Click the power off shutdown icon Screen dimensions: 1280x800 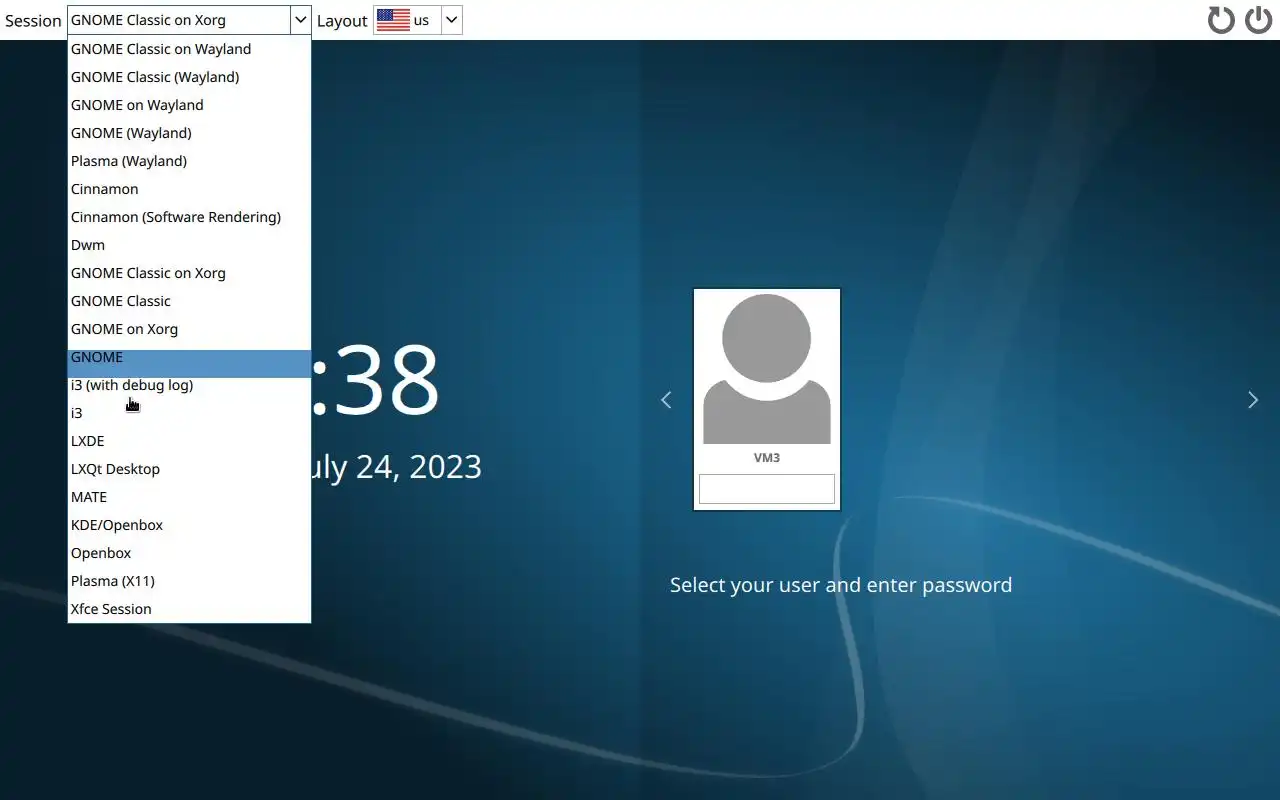tap(1258, 20)
